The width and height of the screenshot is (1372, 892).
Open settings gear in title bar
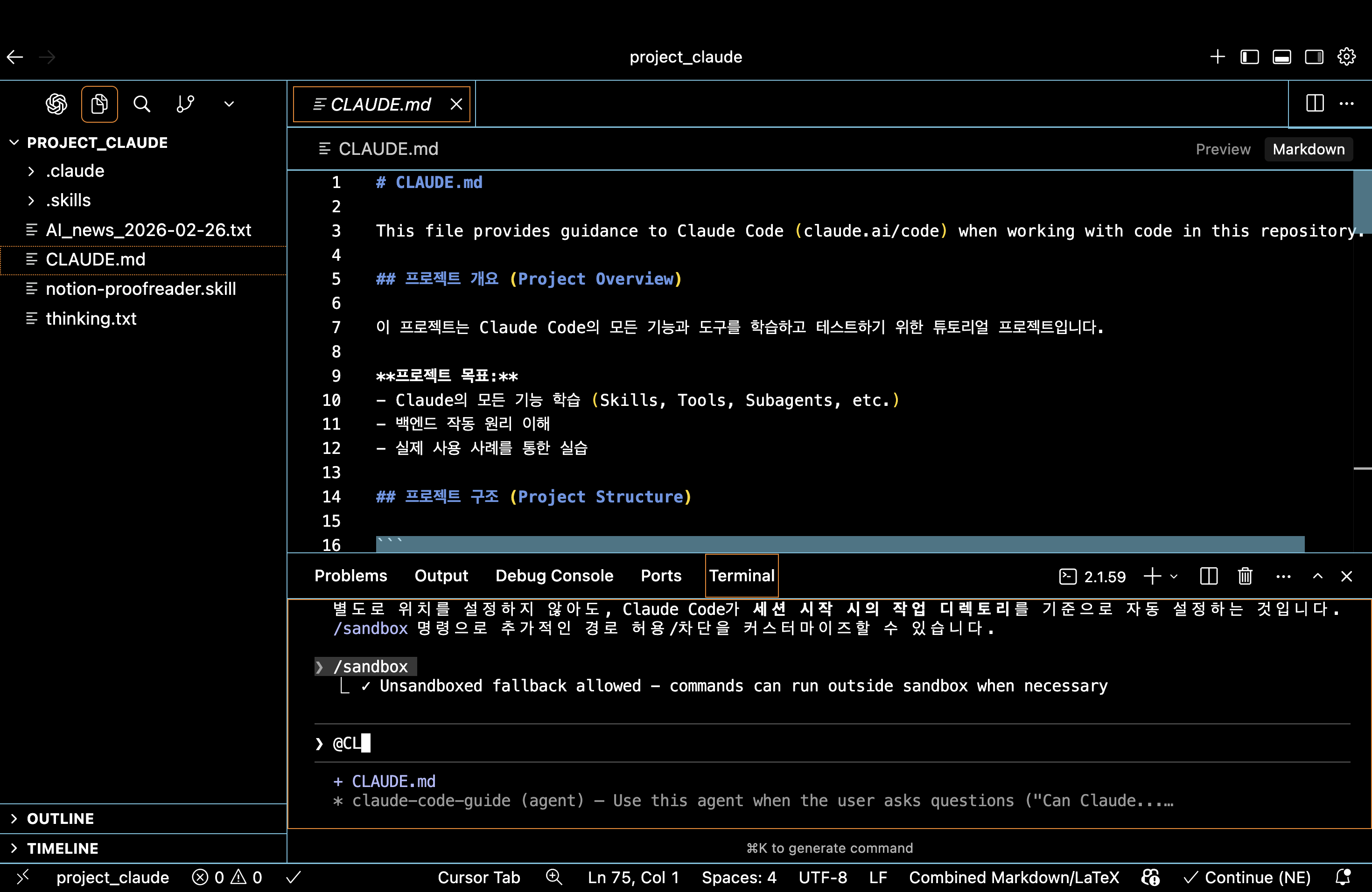point(1347,56)
